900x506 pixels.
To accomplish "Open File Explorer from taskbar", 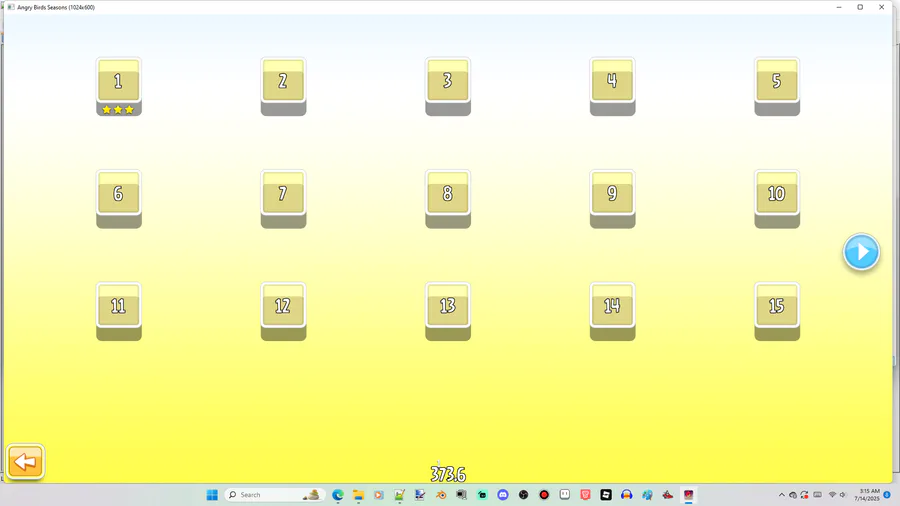I will coord(358,495).
